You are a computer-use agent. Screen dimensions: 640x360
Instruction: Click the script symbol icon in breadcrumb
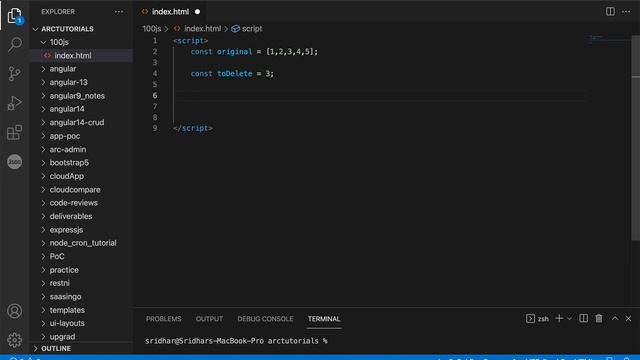pos(236,29)
